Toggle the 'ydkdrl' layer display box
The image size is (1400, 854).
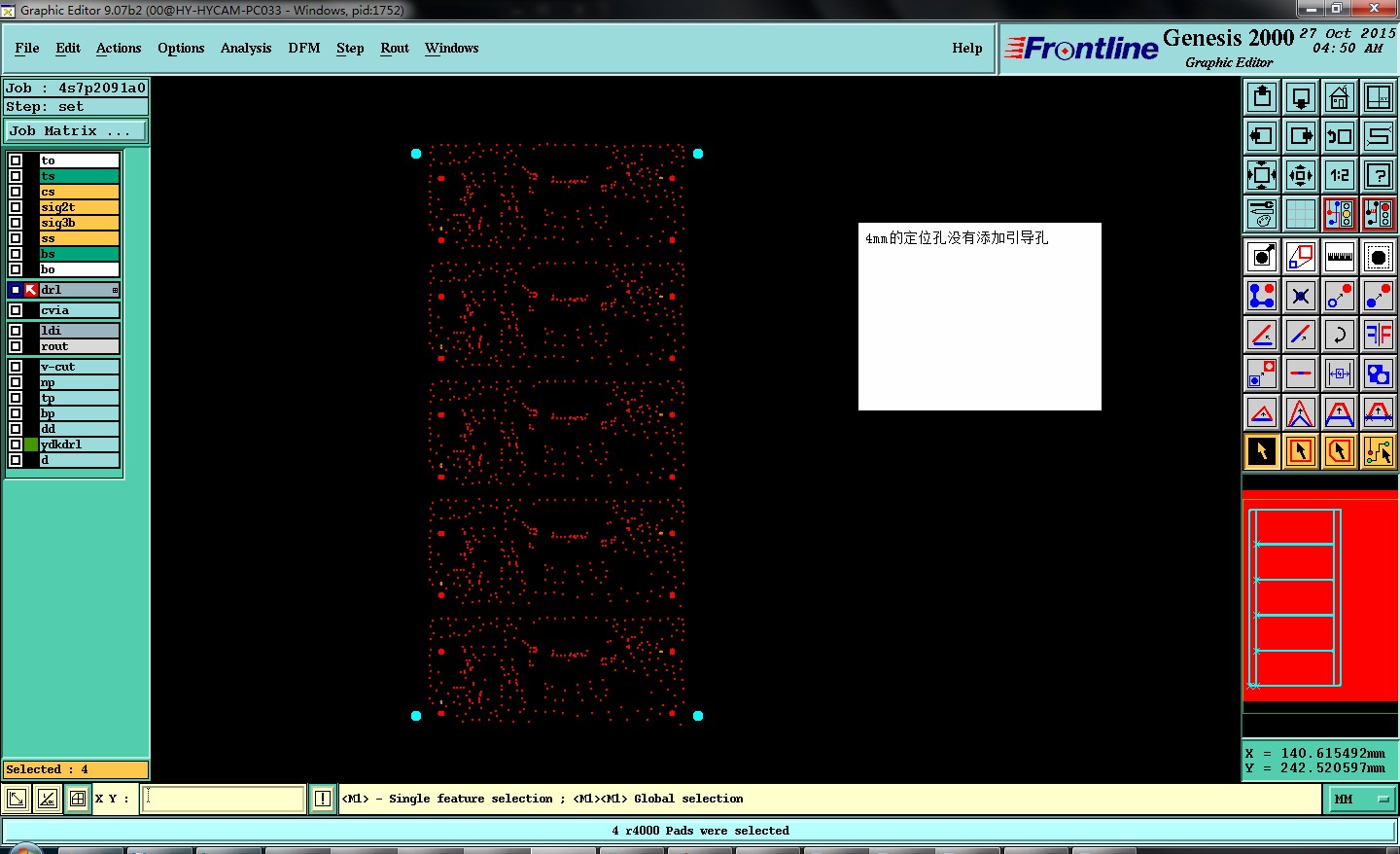point(16,445)
